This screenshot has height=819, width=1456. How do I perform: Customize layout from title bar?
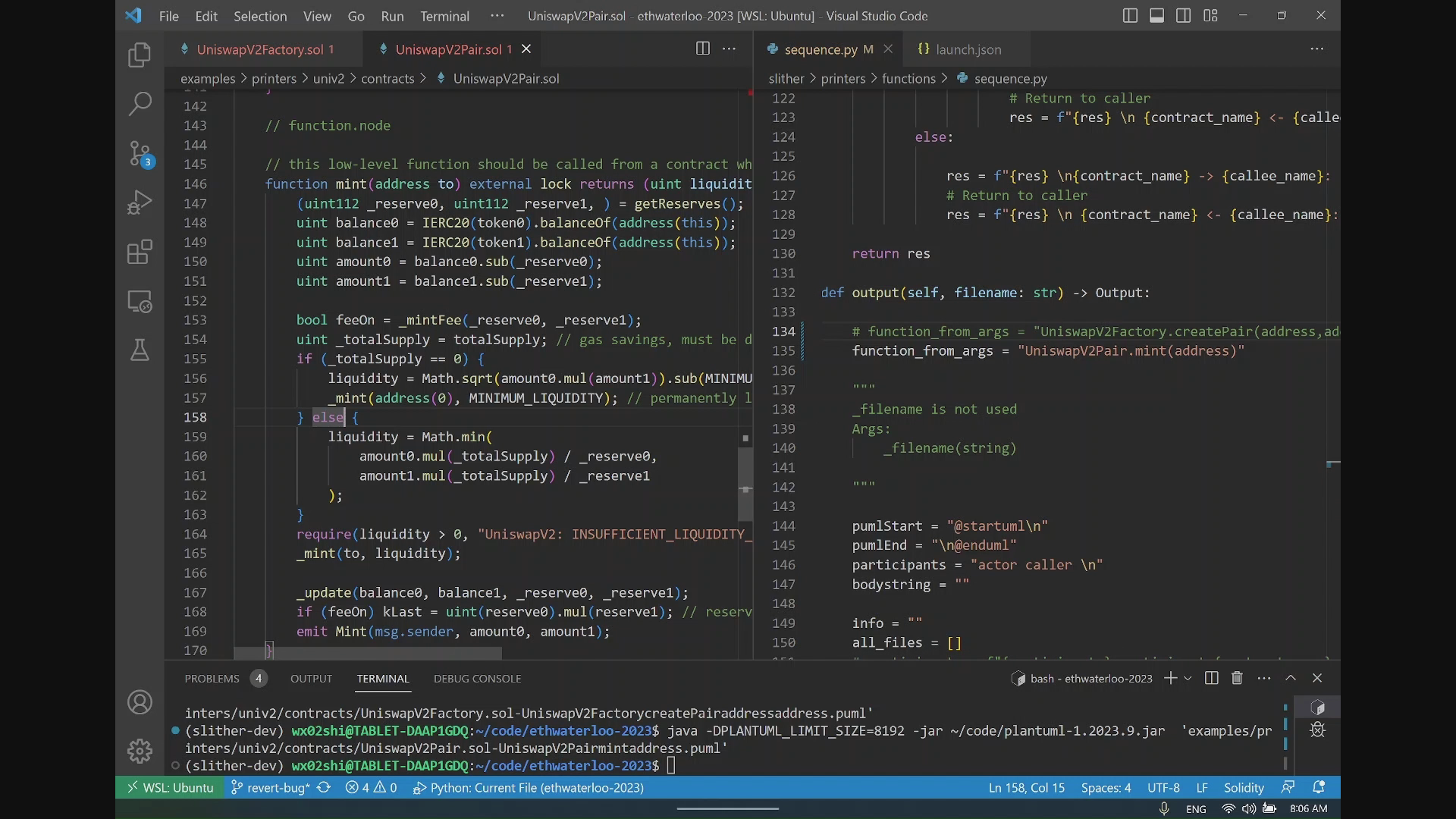pos(1210,15)
